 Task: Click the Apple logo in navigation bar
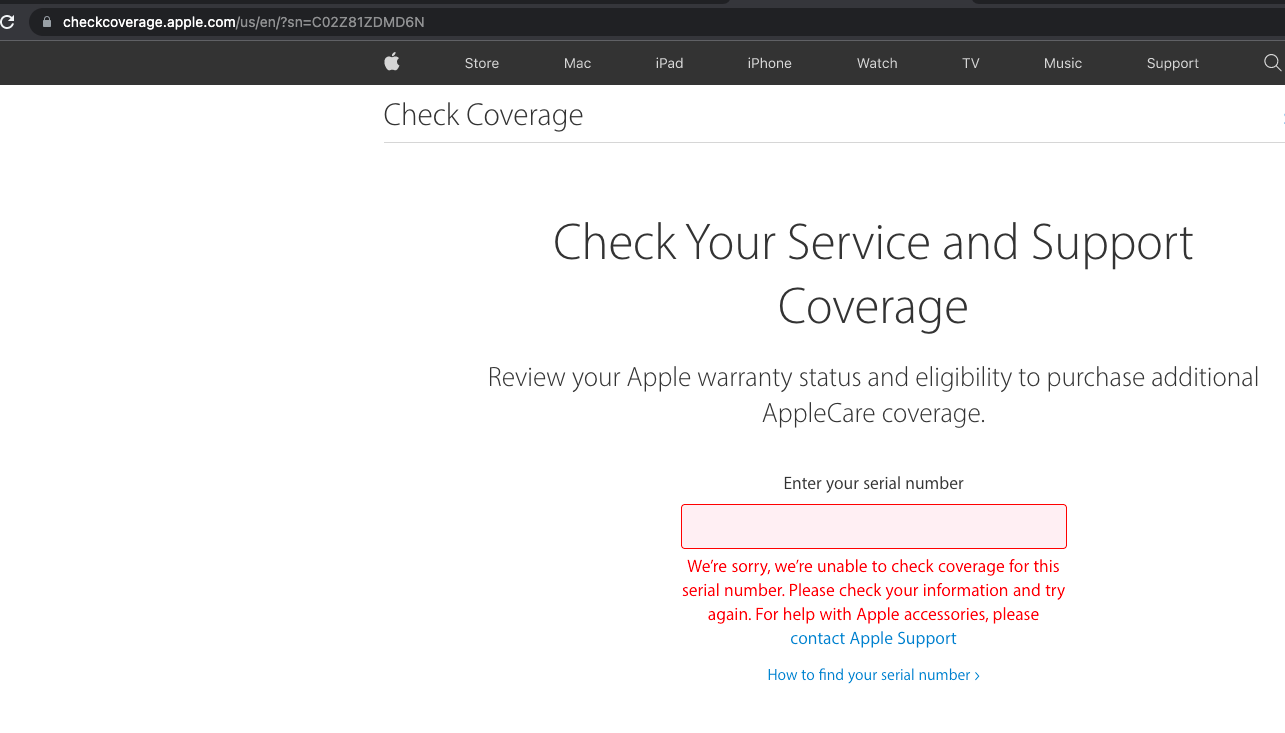pos(392,63)
